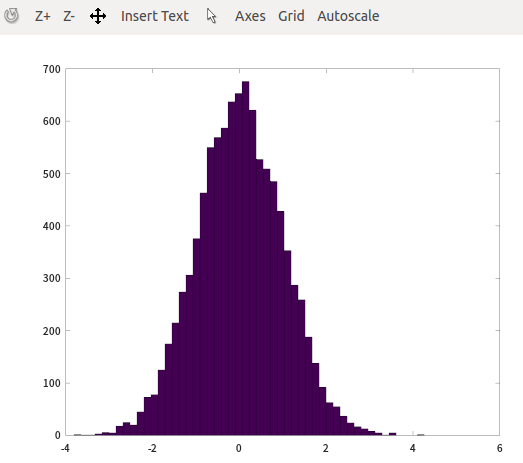Activate the Z- zoom out tool
Viewport: 523px width, 463px height.
coord(69,16)
